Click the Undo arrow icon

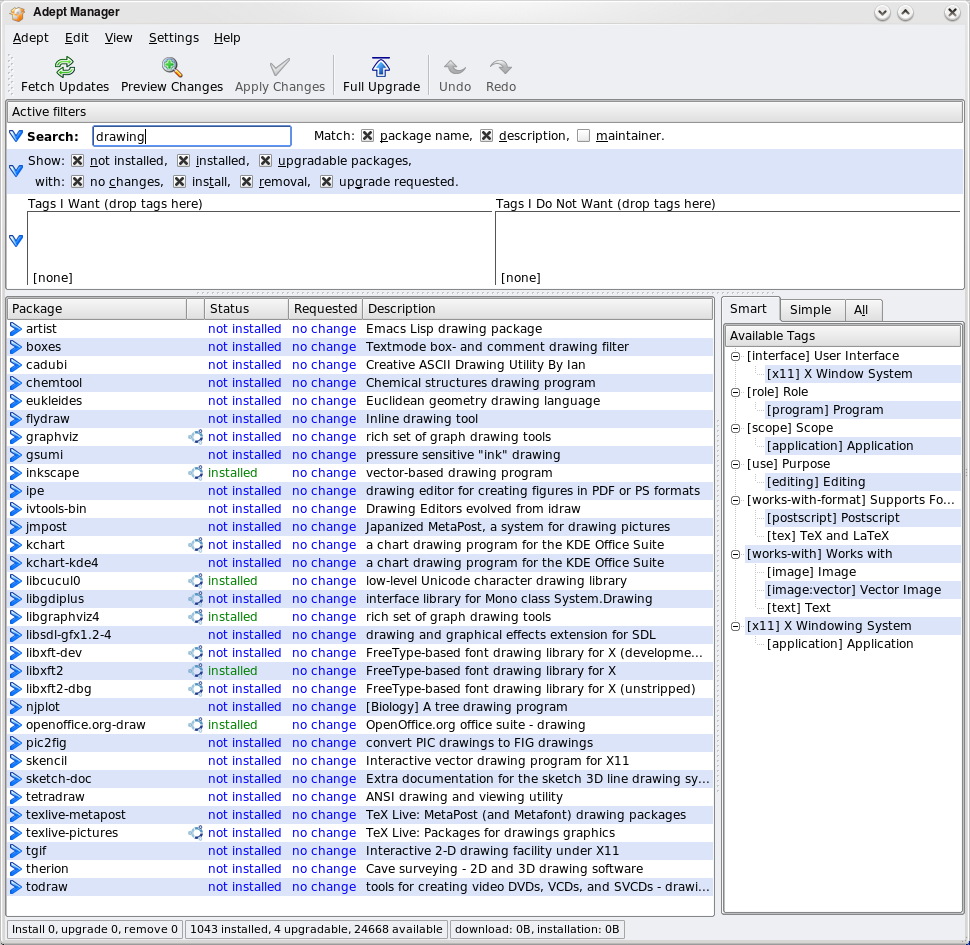(x=455, y=68)
